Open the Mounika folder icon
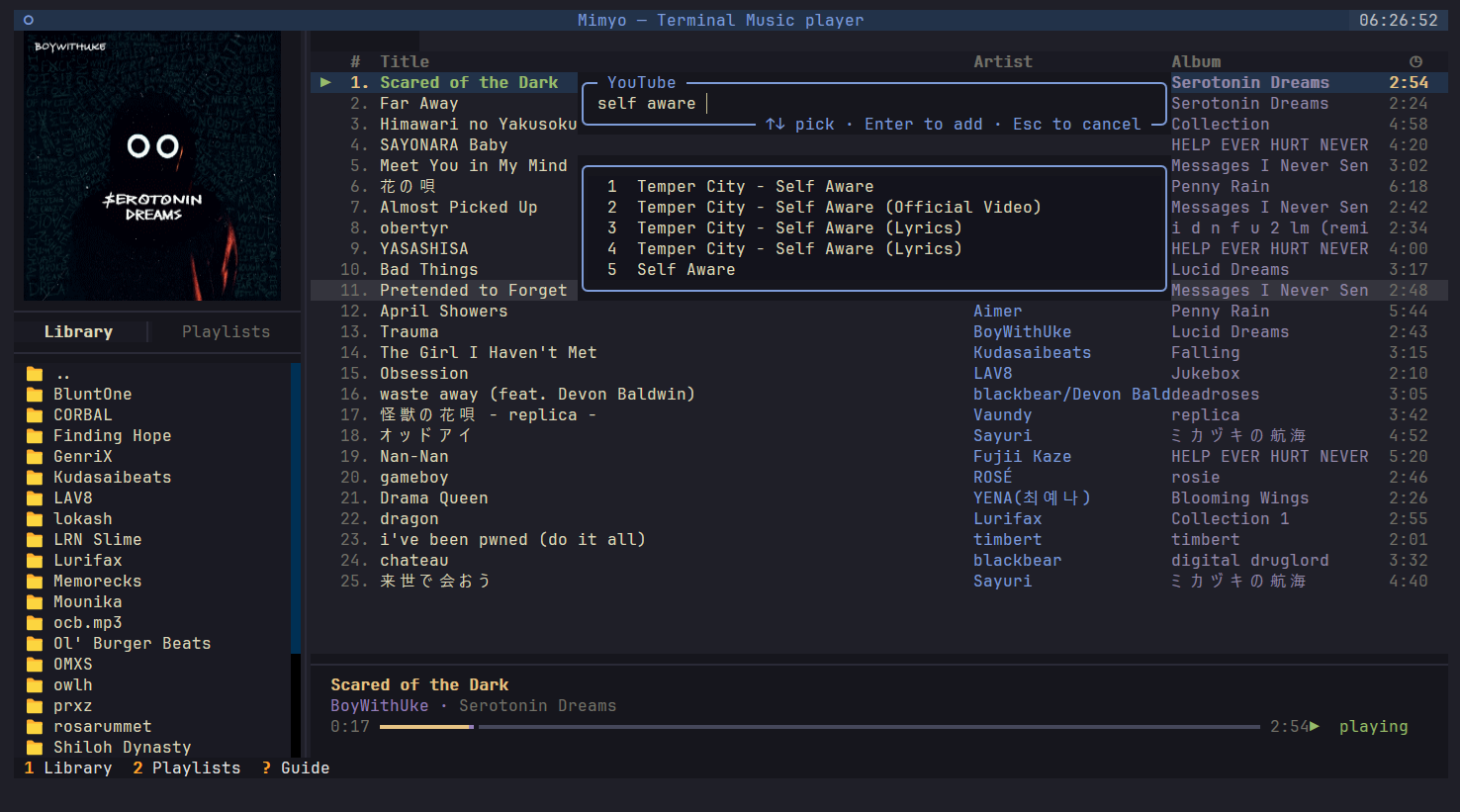This screenshot has height=812, width=1460. tap(35, 602)
